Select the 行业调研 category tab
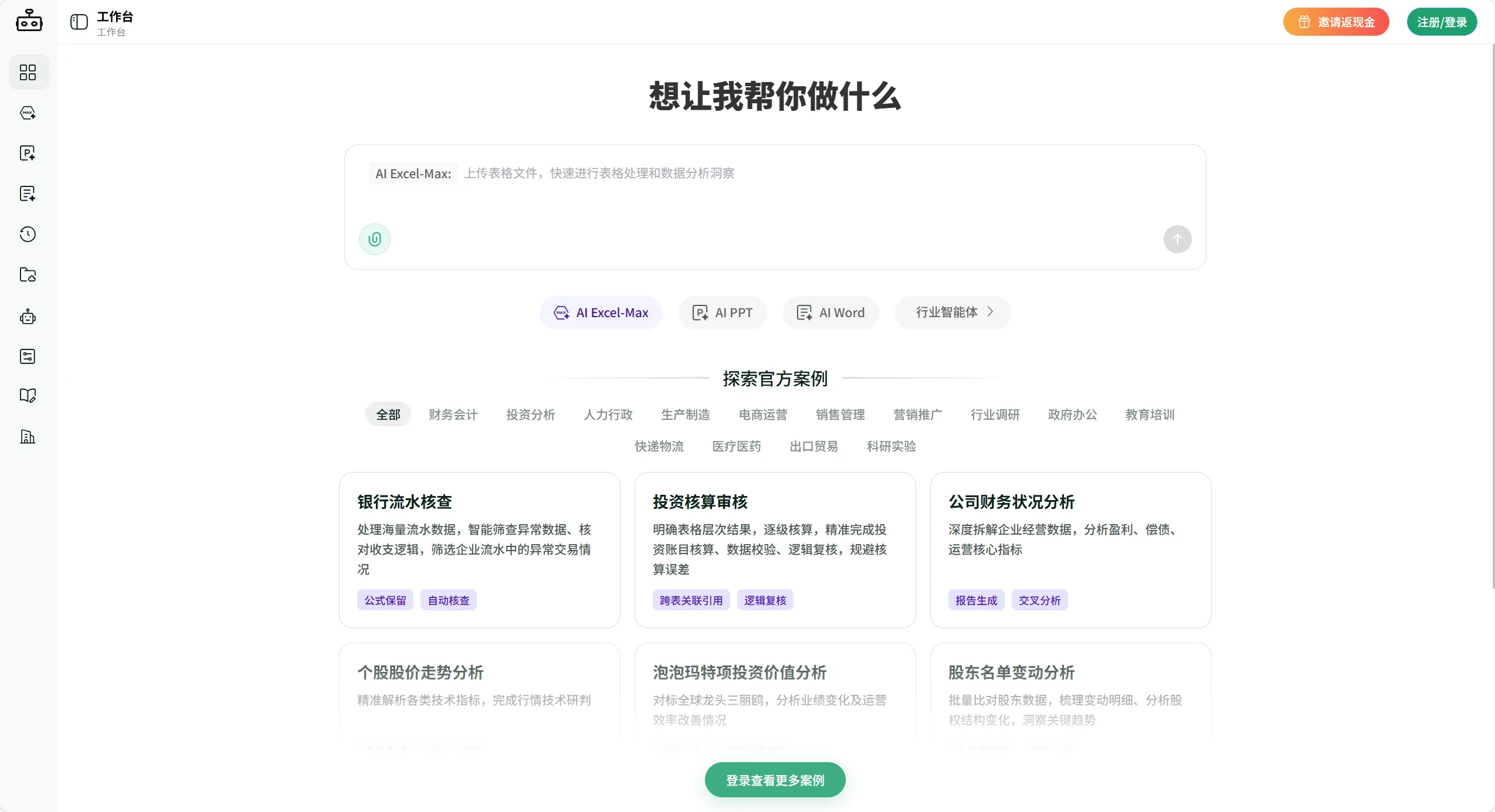This screenshot has width=1495, height=812. pyautogui.click(x=995, y=415)
